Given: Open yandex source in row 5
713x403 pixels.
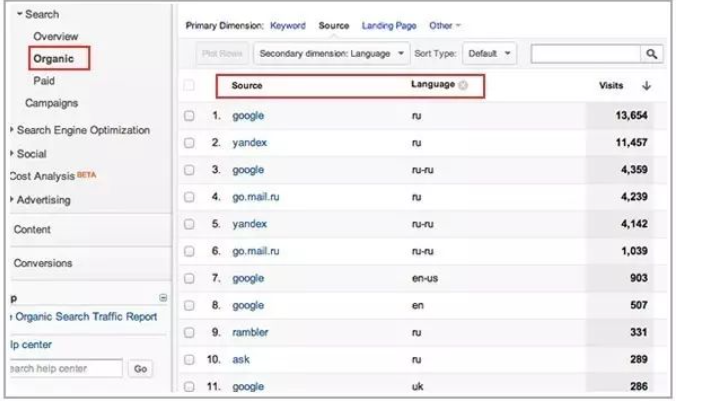Looking at the screenshot, I should 250,224.
